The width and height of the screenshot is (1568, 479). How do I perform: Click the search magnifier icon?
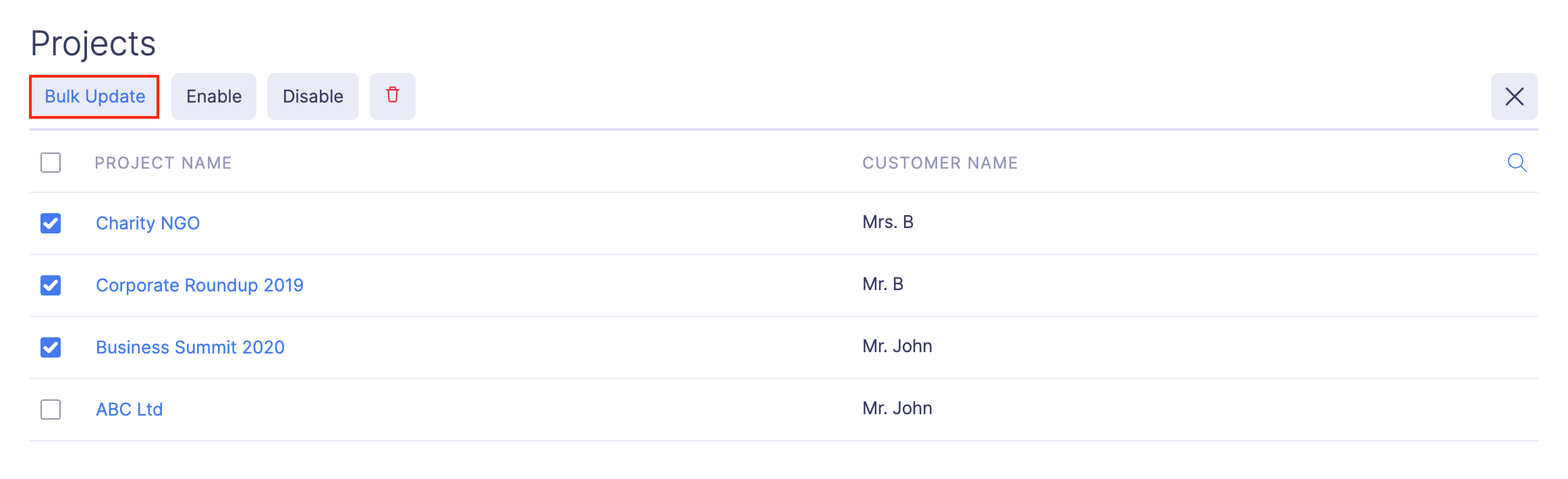pyautogui.click(x=1517, y=163)
